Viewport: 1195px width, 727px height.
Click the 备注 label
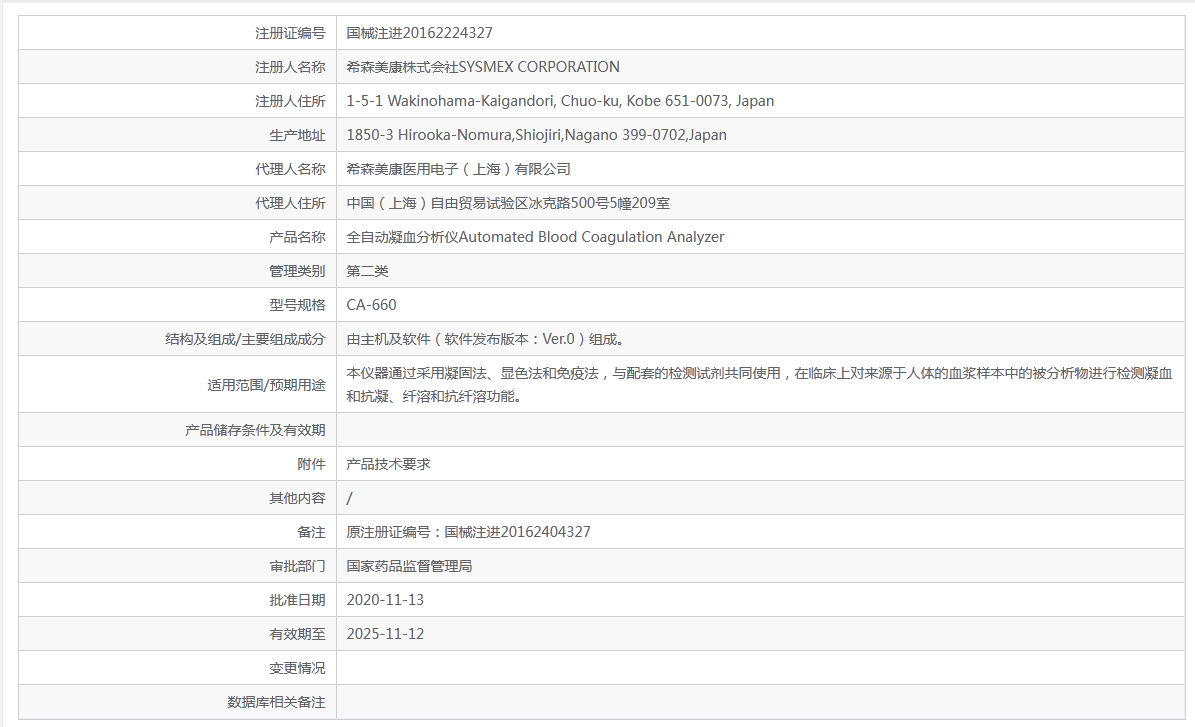pos(311,532)
